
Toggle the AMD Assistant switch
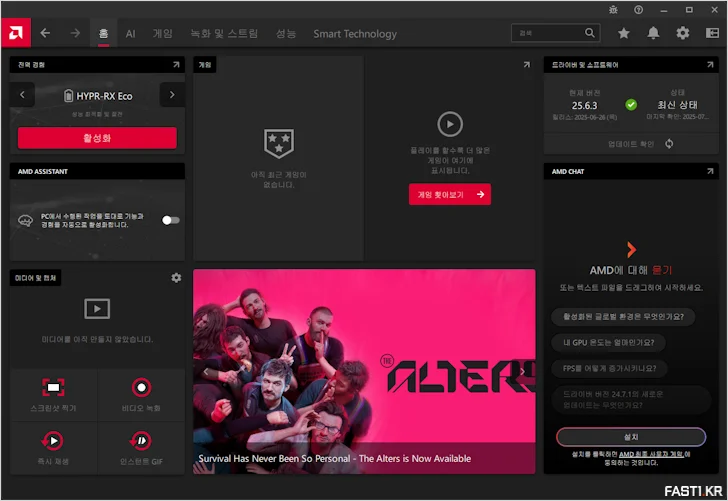(170, 220)
